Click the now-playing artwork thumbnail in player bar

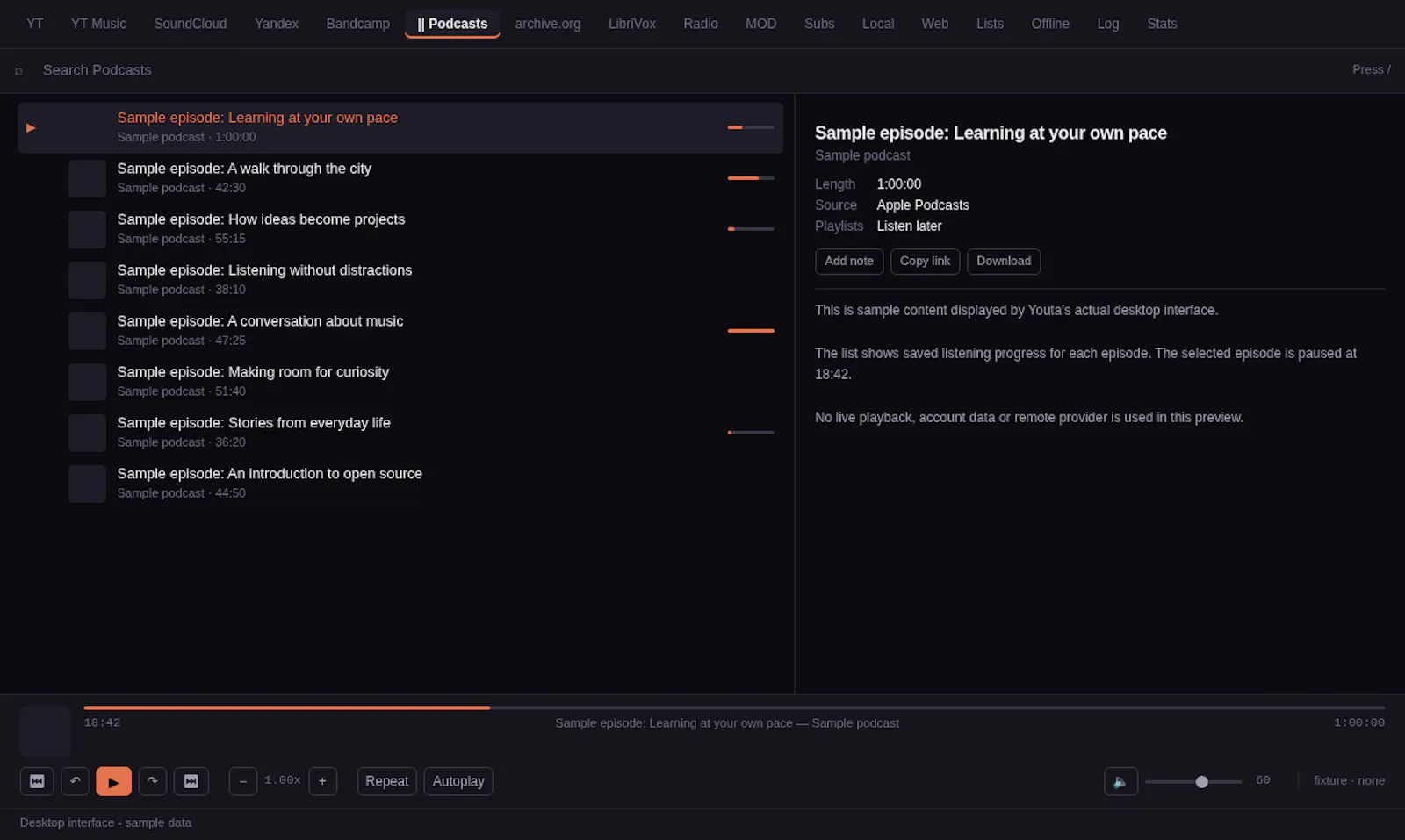pyautogui.click(x=45, y=731)
